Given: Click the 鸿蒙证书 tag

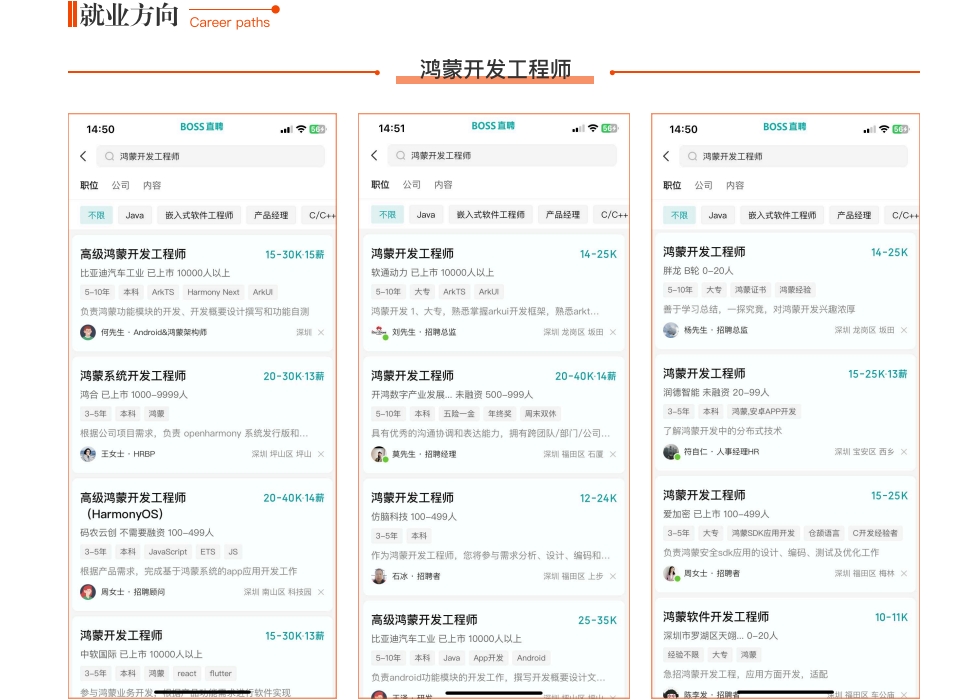Looking at the screenshot, I should pos(750,289).
